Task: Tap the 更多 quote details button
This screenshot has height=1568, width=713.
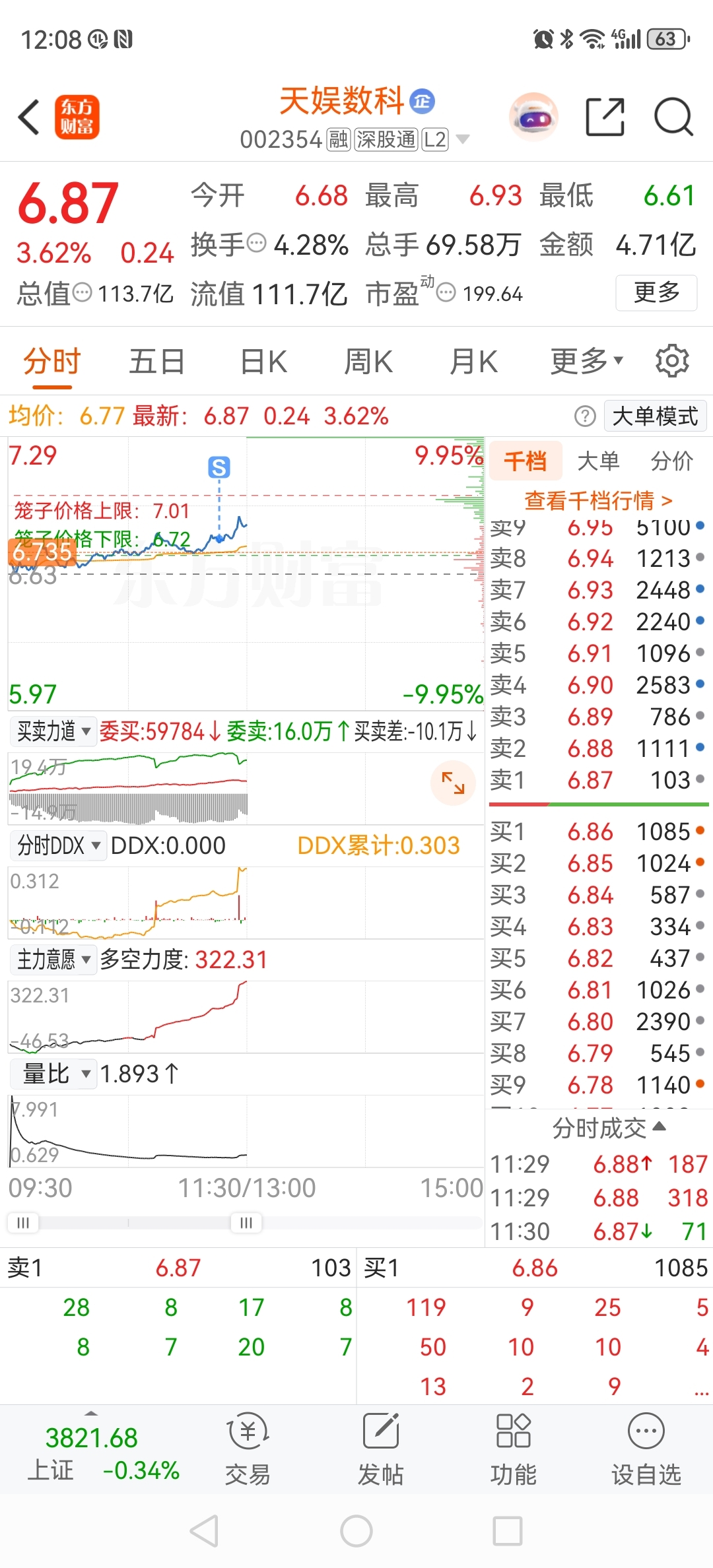Action: [656, 292]
